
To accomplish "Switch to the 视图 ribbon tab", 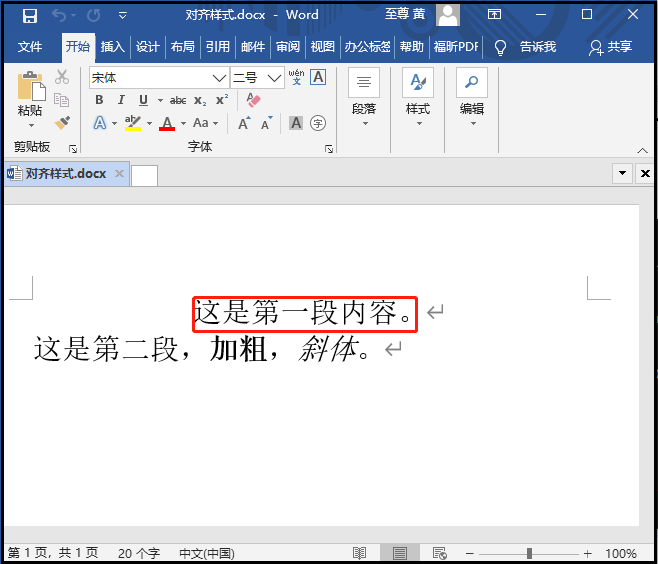I will (x=322, y=47).
